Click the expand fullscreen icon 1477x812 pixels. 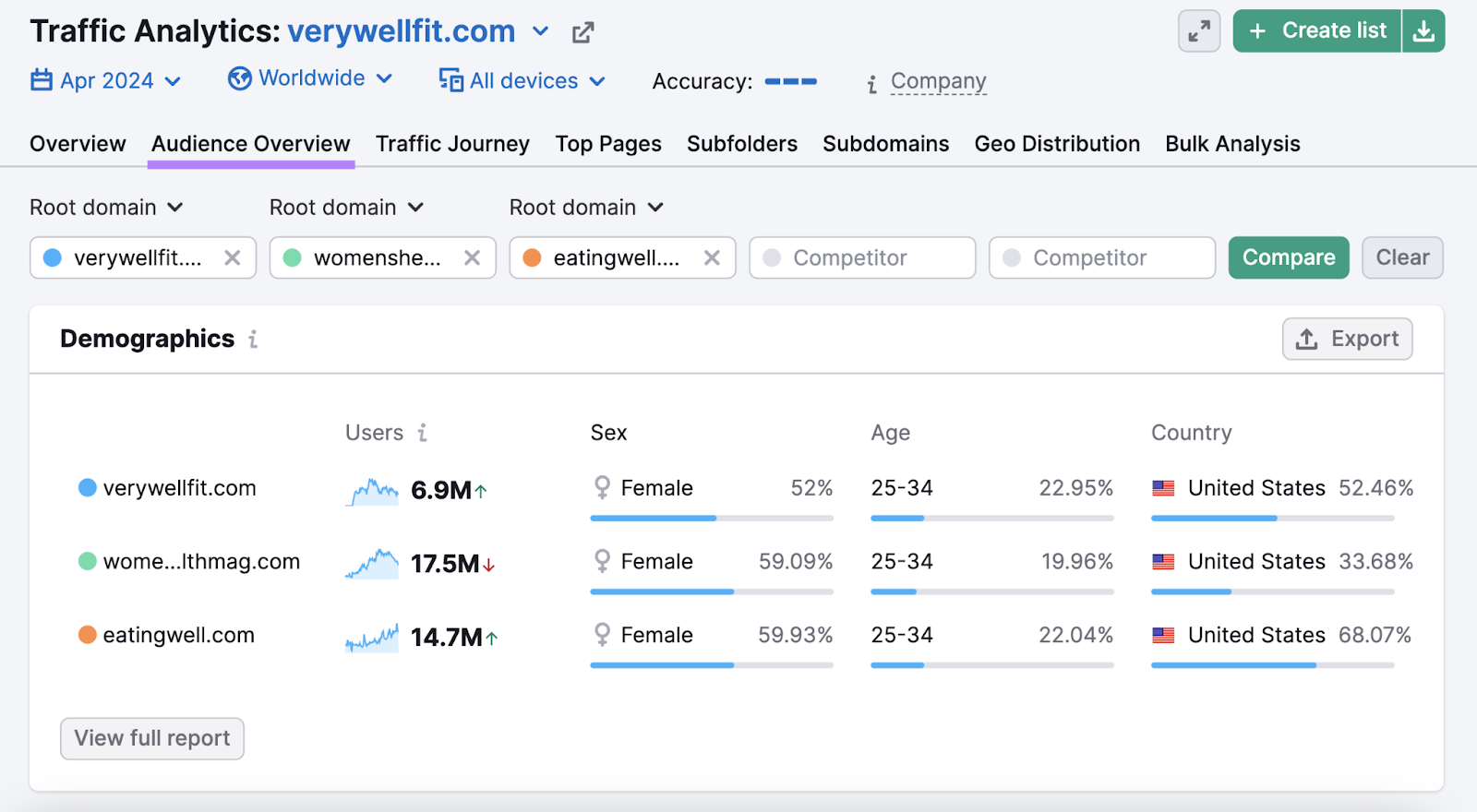(1199, 31)
